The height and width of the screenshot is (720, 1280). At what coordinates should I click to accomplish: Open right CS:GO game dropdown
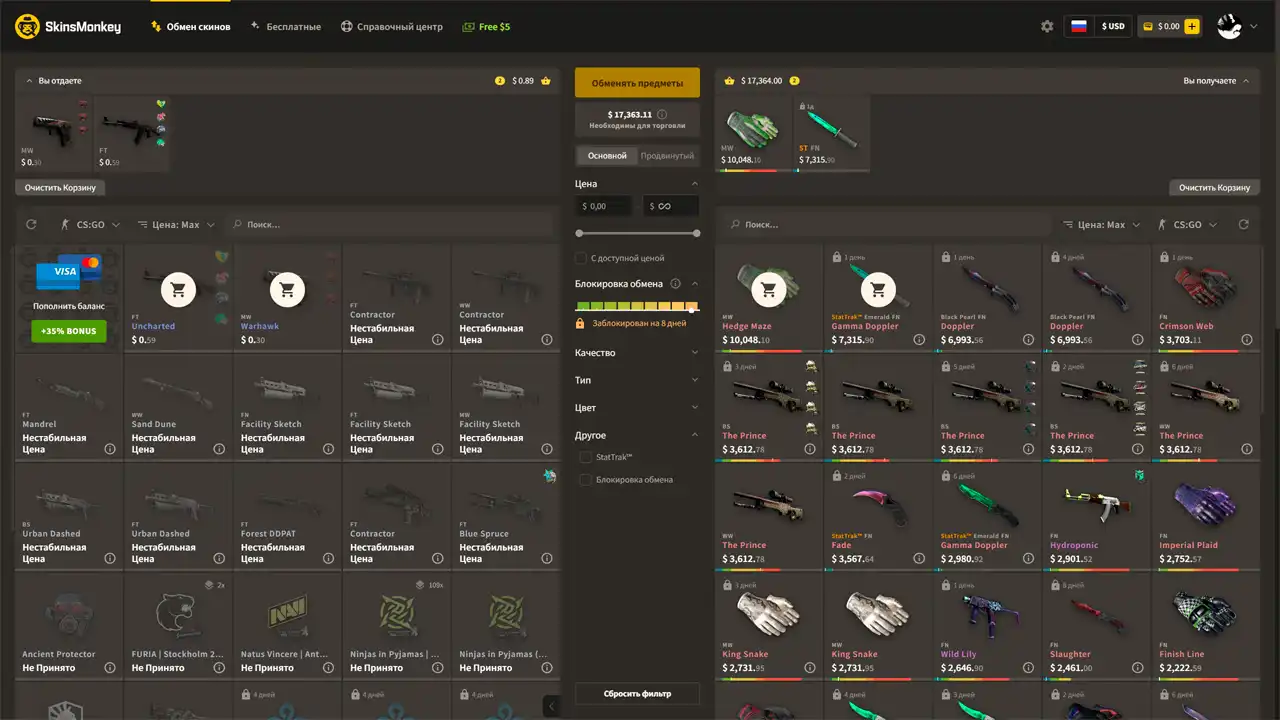1187,225
